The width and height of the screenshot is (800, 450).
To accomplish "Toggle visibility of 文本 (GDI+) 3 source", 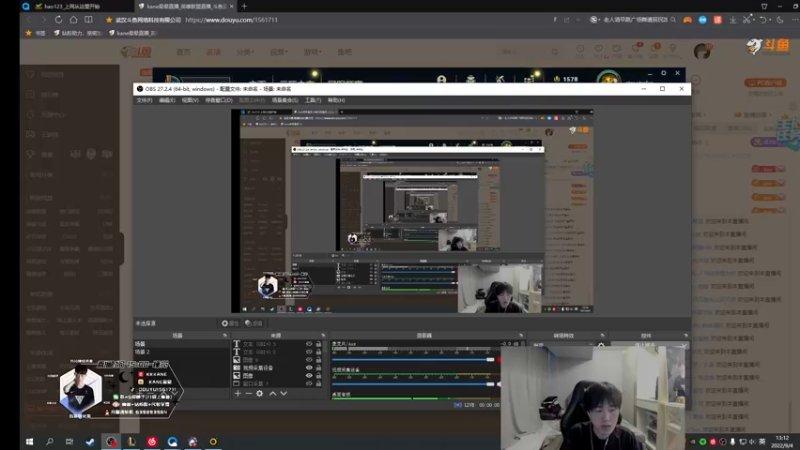I will pos(309,344).
